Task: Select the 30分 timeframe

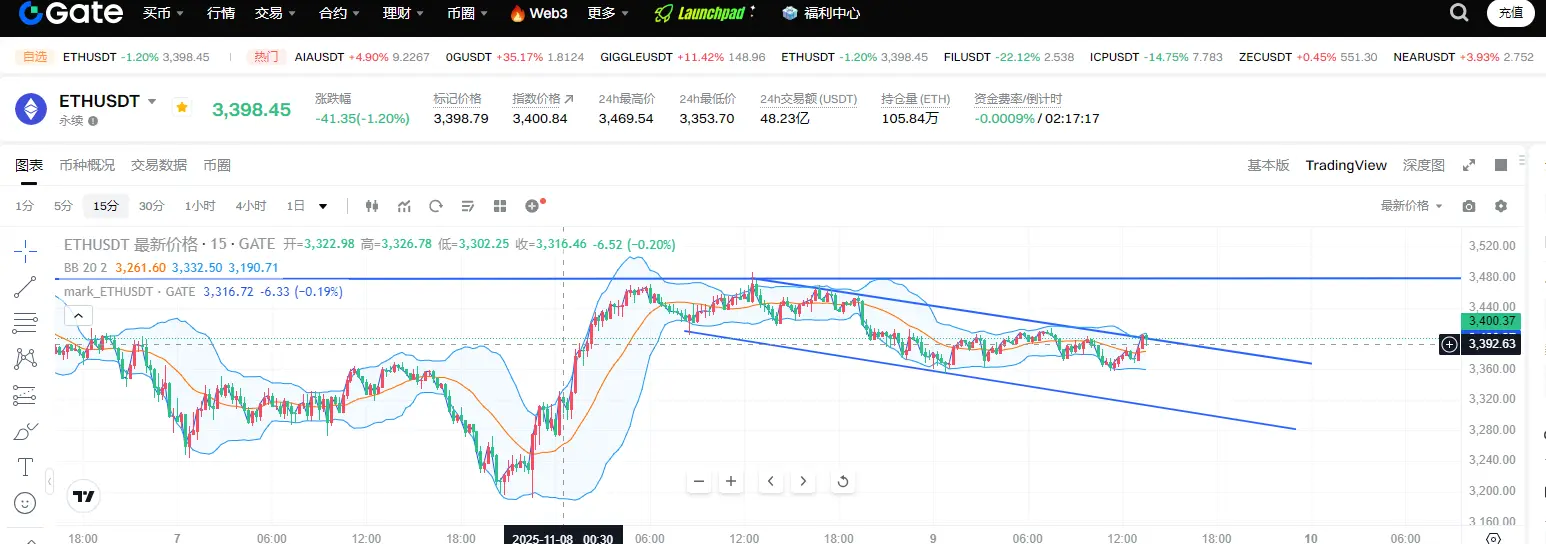Action: 151,206
